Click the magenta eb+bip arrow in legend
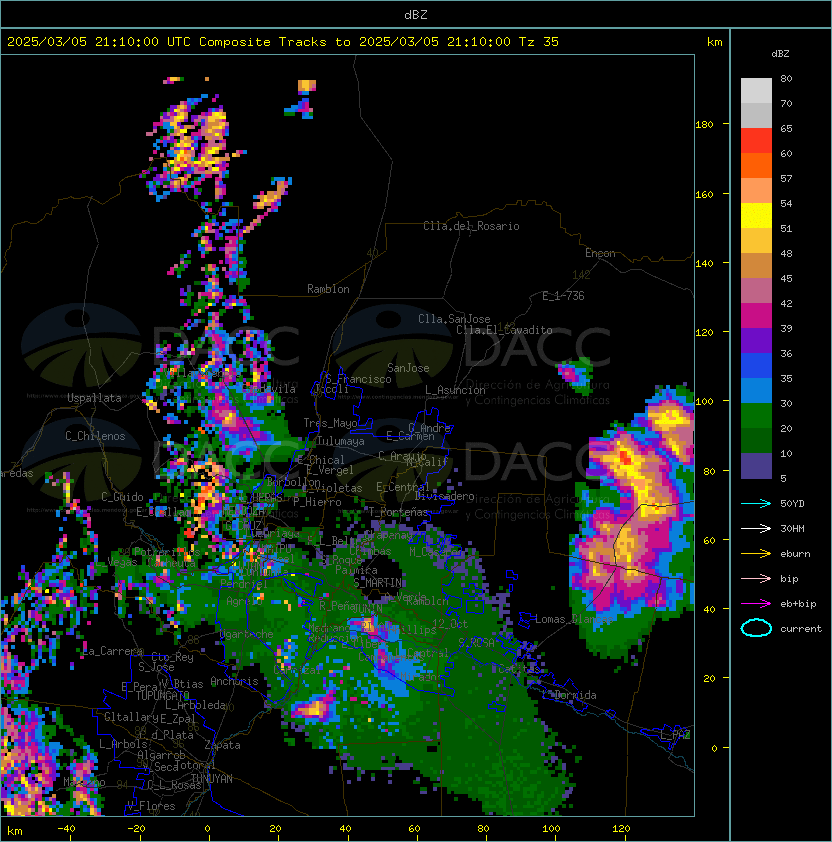The image size is (832, 842). (756, 604)
